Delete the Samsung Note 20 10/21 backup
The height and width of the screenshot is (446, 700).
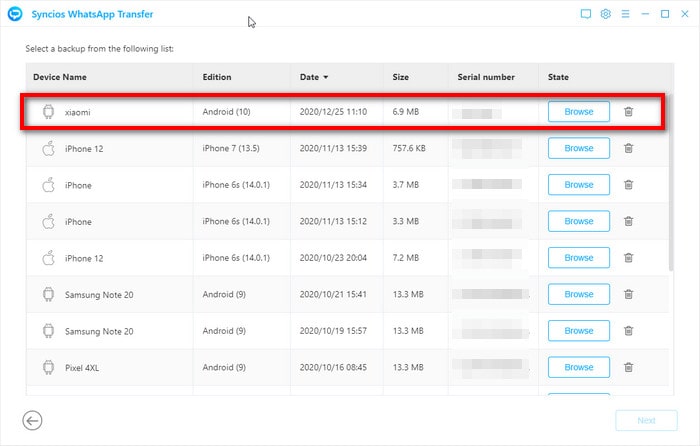[x=629, y=295]
